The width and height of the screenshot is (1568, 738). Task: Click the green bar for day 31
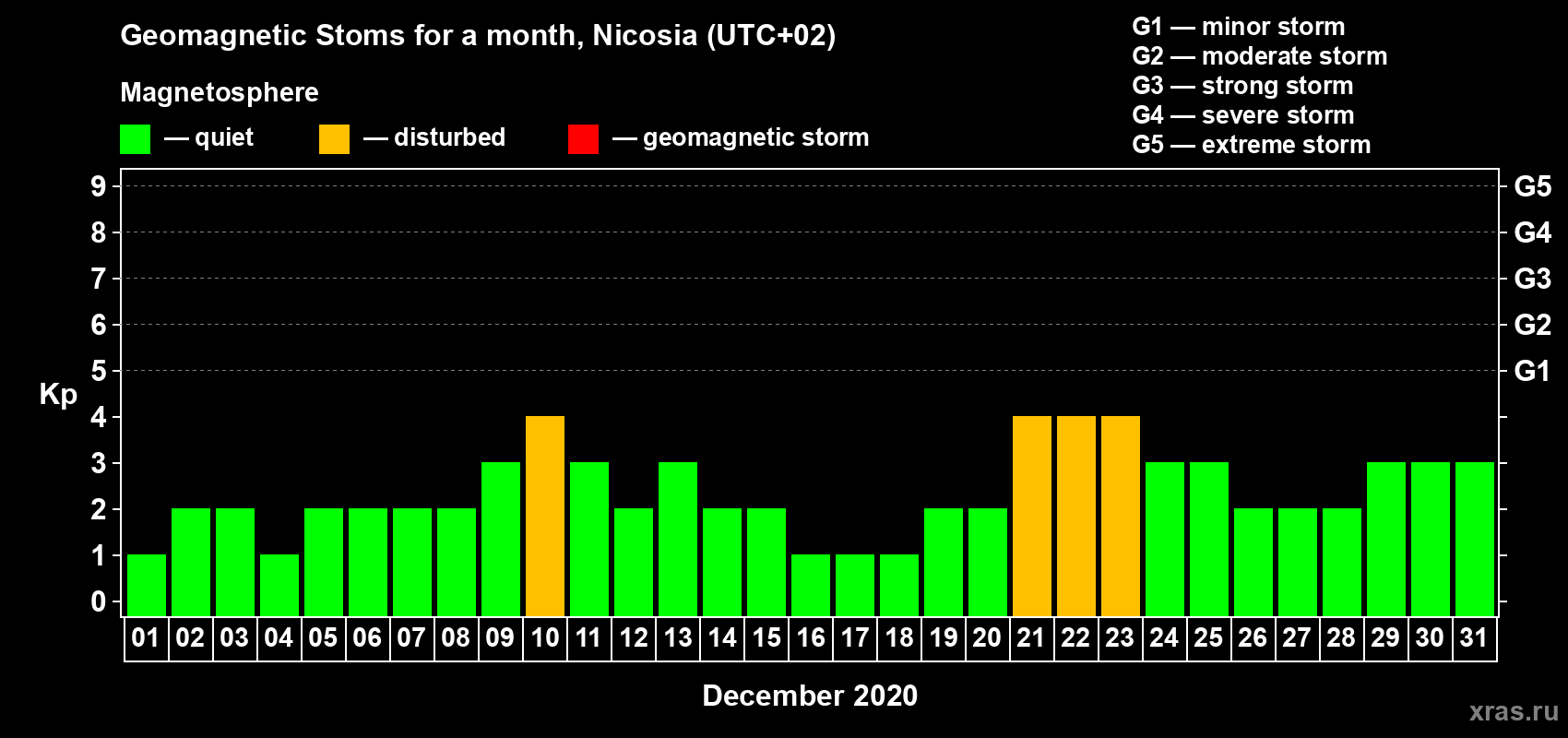pos(1475,539)
